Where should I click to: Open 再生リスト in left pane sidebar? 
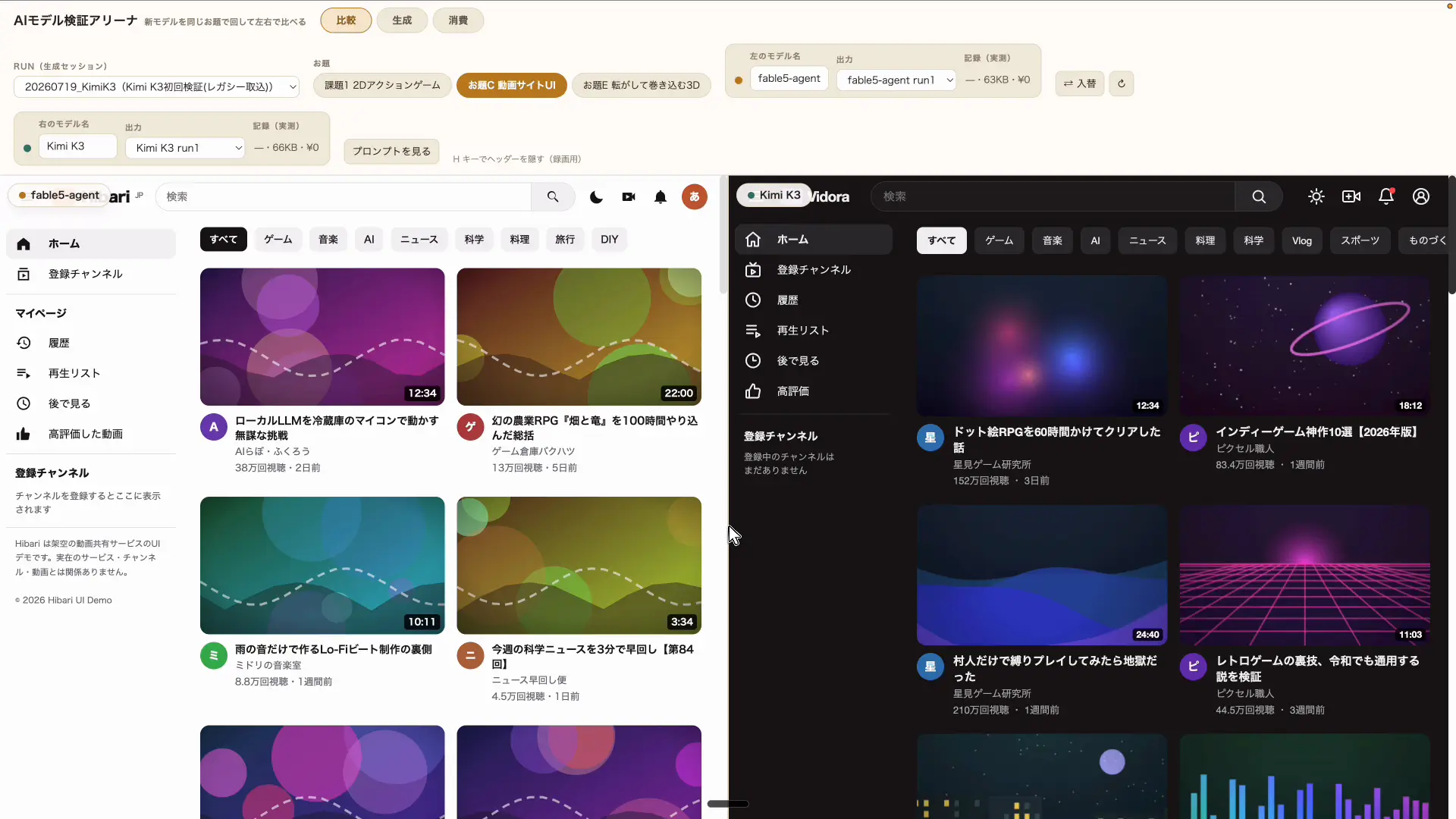[91, 373]
